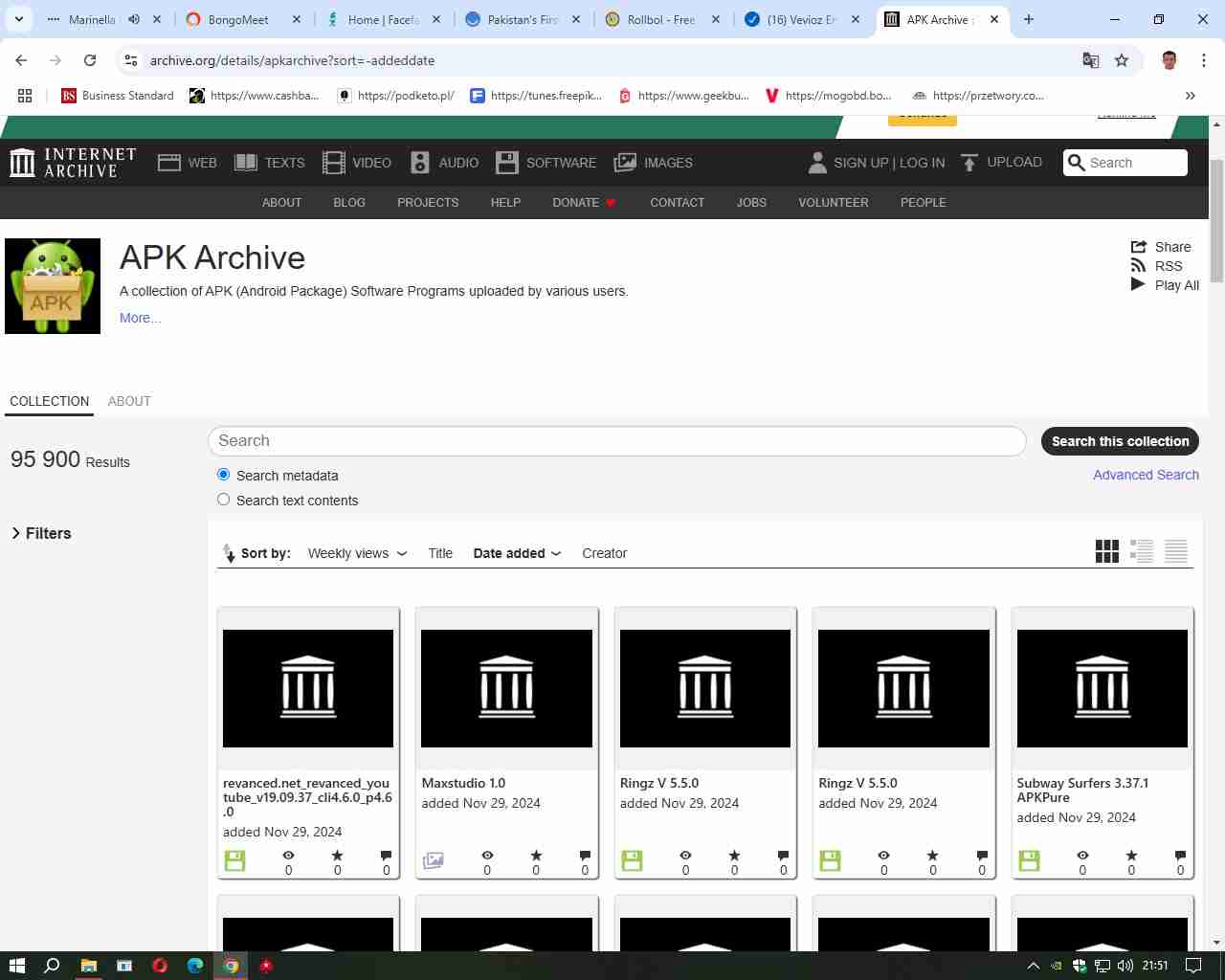Screen dimensions: 1225x980
Task: Click the Google Translate icon in address bar
Action: (x=1090, y=60)
